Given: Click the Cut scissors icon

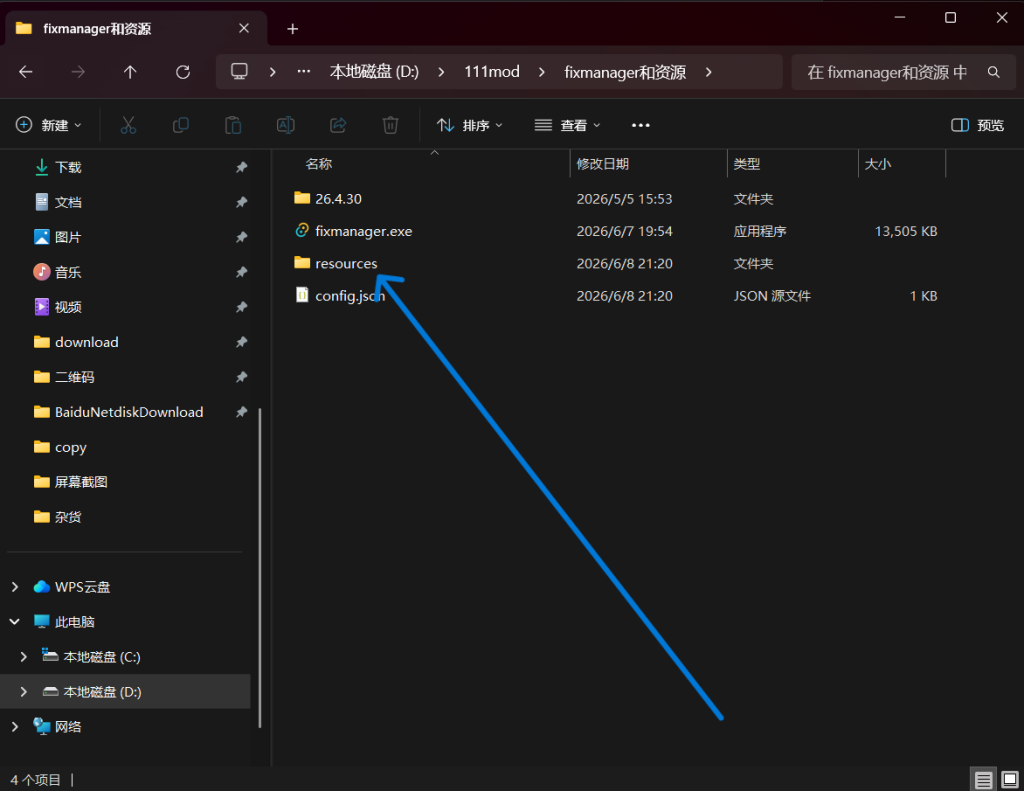Looking at the screenshot, I should [x=128, y=125].
